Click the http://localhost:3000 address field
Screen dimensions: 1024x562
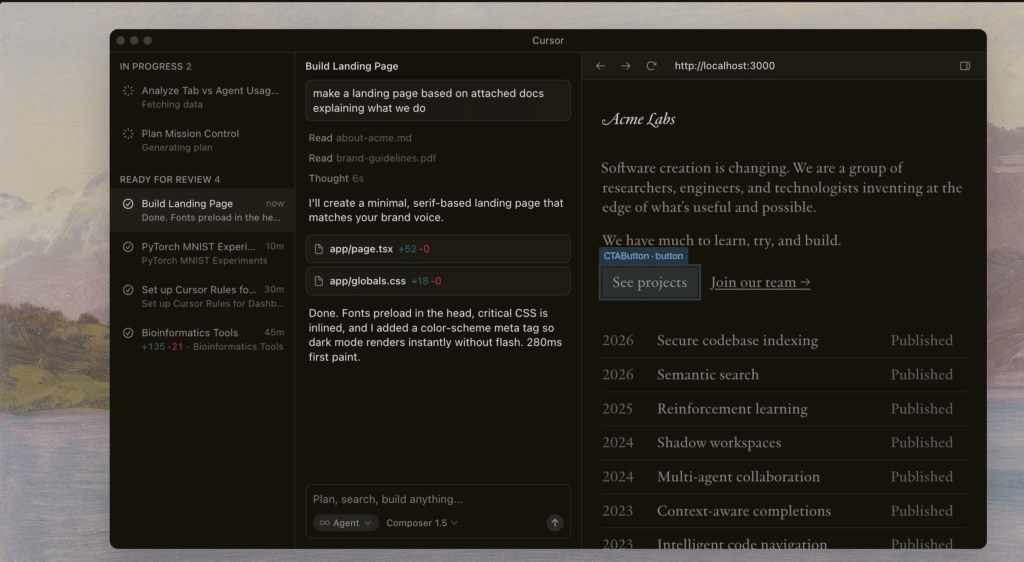pyautogui.click(x=724, y=66)
